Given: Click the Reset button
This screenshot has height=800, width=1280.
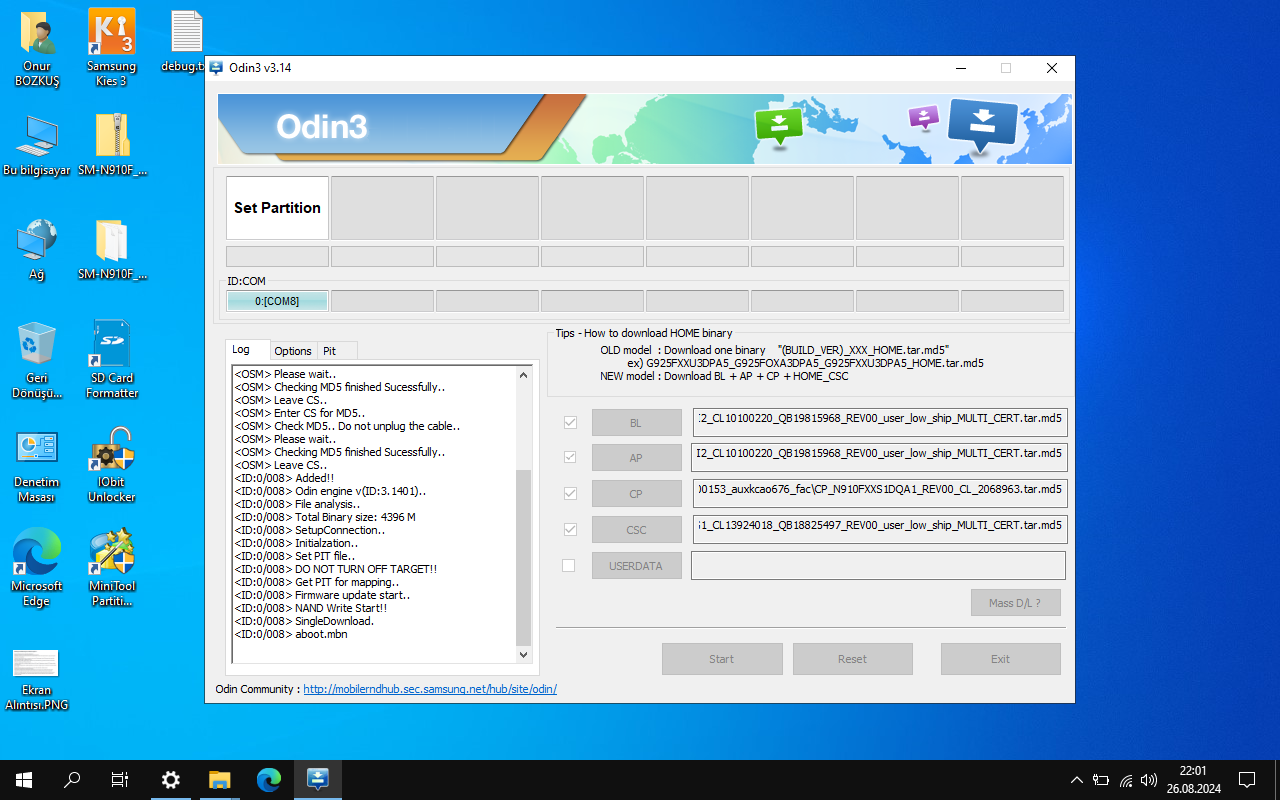Looking at the screenshot, I should point(853,659).
